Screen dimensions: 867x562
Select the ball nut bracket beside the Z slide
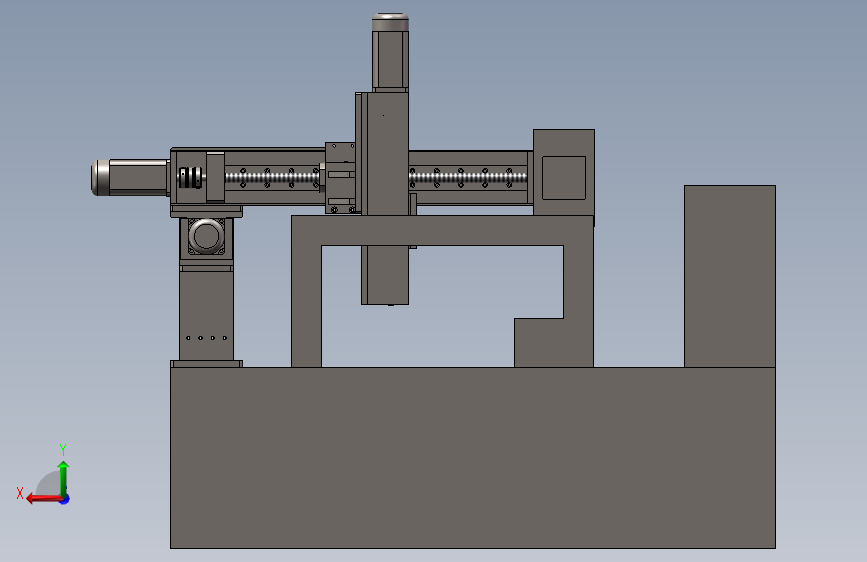(340, 178)
